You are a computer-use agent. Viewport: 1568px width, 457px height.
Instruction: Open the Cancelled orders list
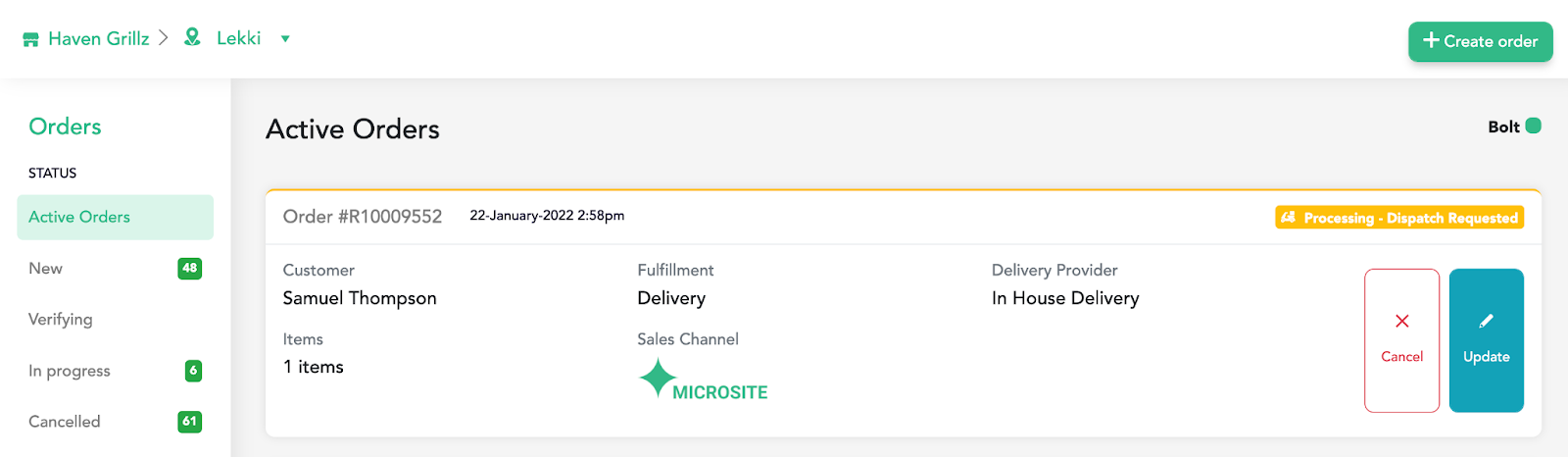point(65,422)
